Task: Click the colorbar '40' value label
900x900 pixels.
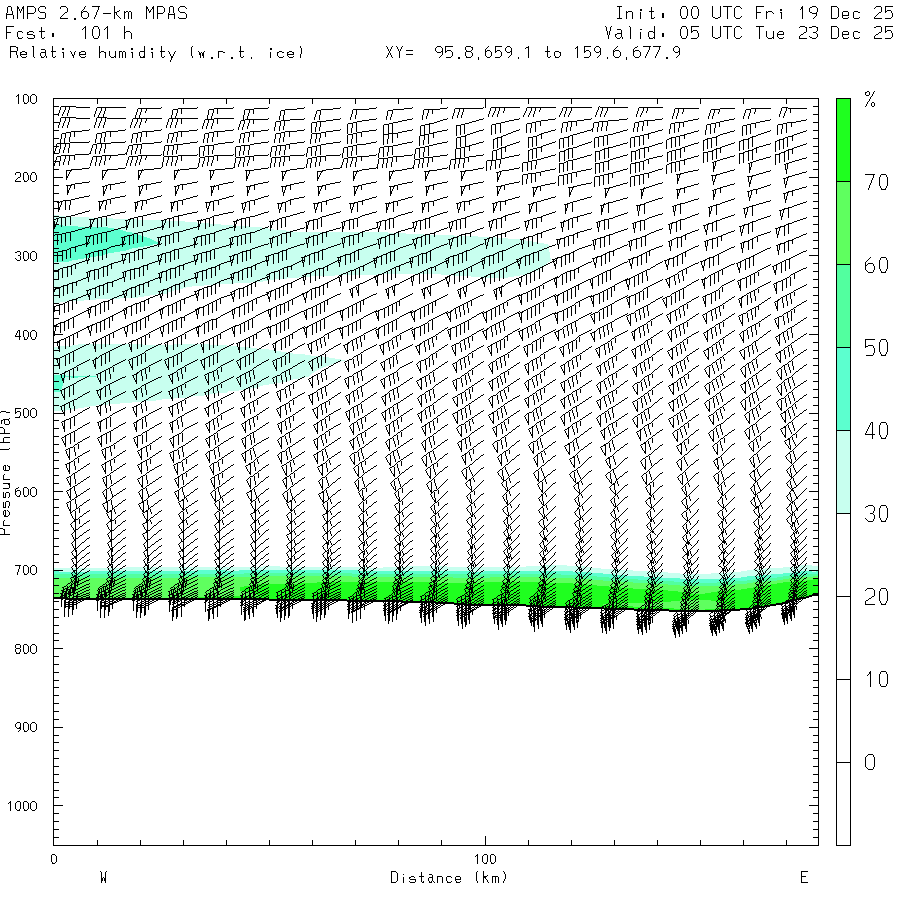Action: (876, 431)
